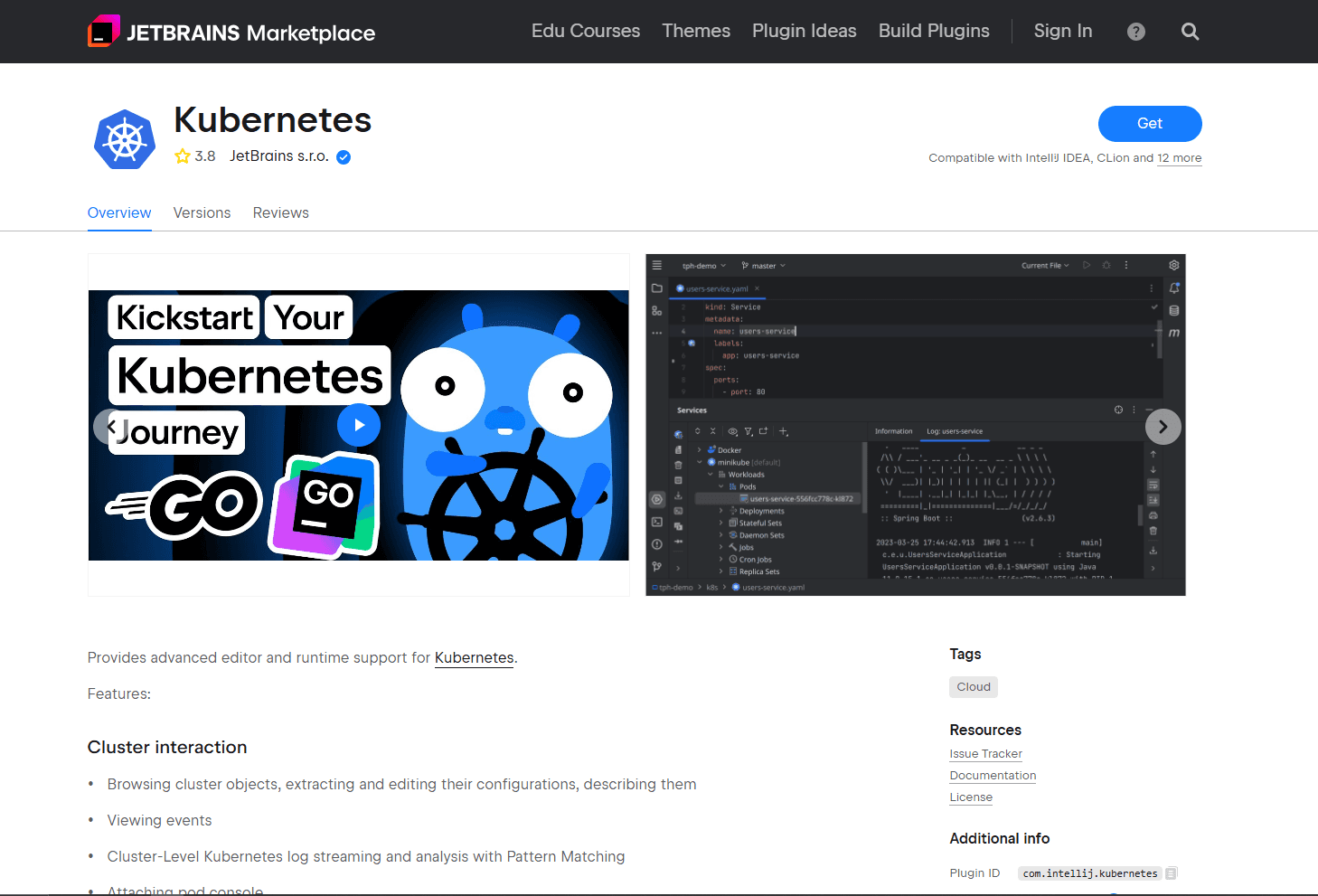Click the Kubernetes plugin title
The width and height of the screenshot is (1318, 896).
pyautogui.click(x=273, y=120)
